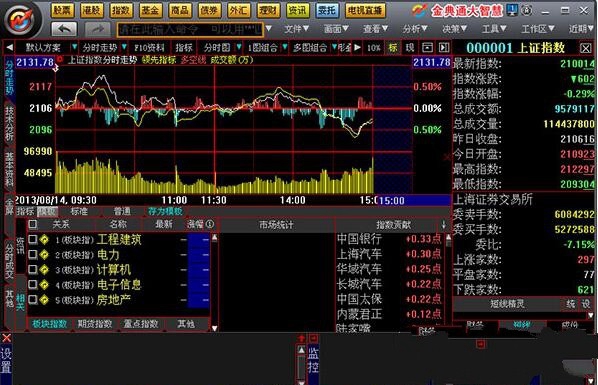Click the panel collapse arrow icon beside 上证指数
The width and height of the screenshot is (598, 385).
click(444, 48)
